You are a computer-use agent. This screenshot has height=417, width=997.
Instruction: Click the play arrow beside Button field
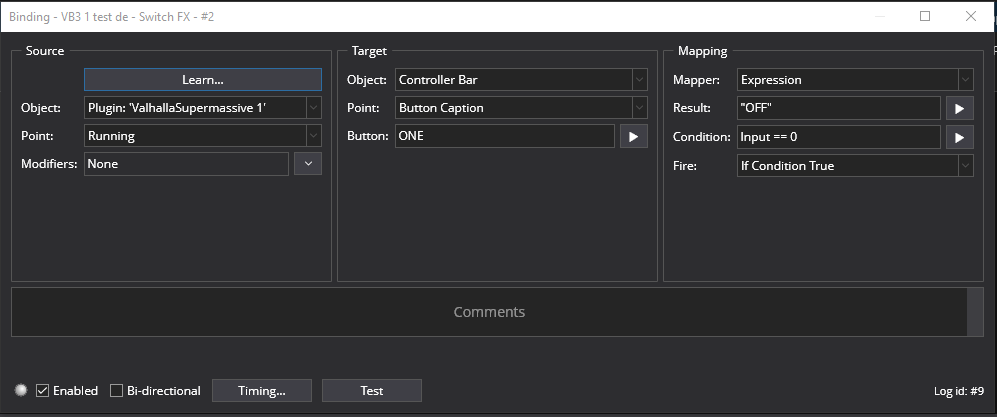[x=634, y=136]
